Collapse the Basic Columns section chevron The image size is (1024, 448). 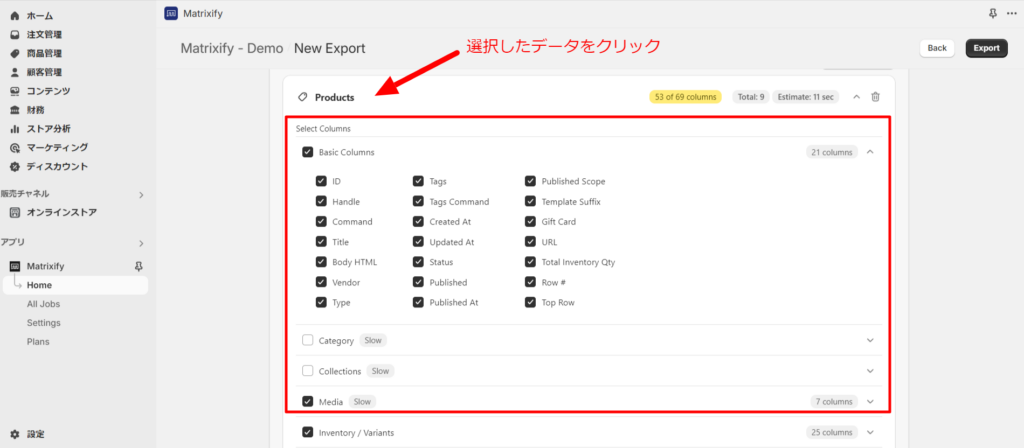coord(870,152)
